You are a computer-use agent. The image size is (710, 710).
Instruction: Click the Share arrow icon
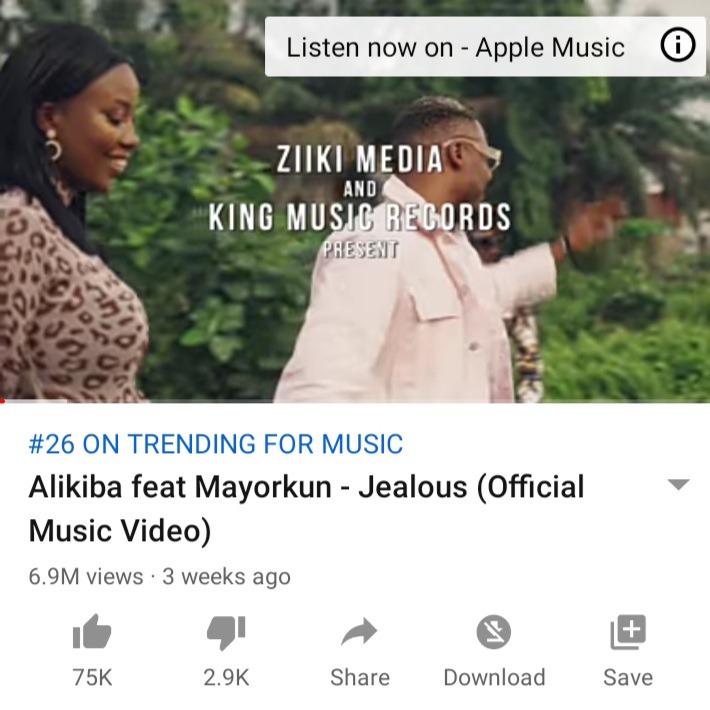(359, 631)
